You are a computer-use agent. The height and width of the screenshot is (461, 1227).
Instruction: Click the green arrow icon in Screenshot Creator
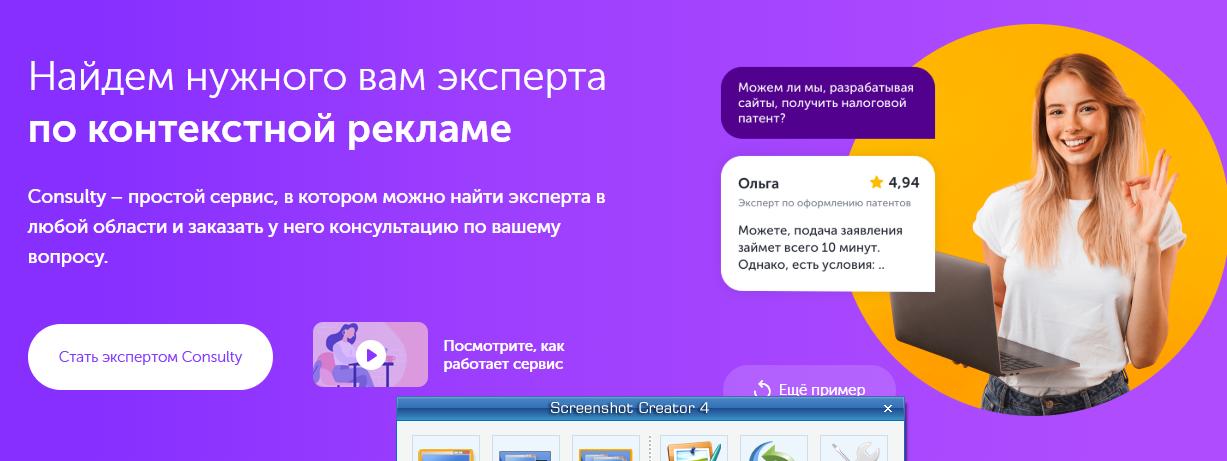point(774,448)
